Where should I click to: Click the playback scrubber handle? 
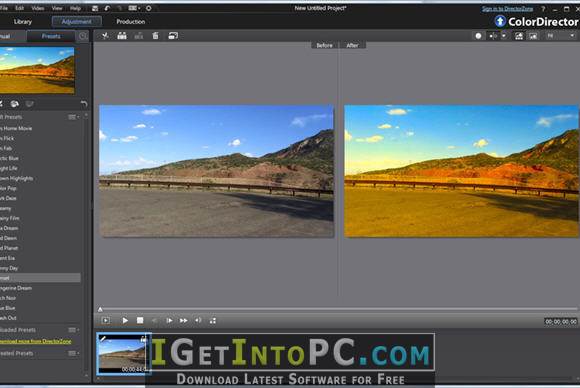click(100, 309)
